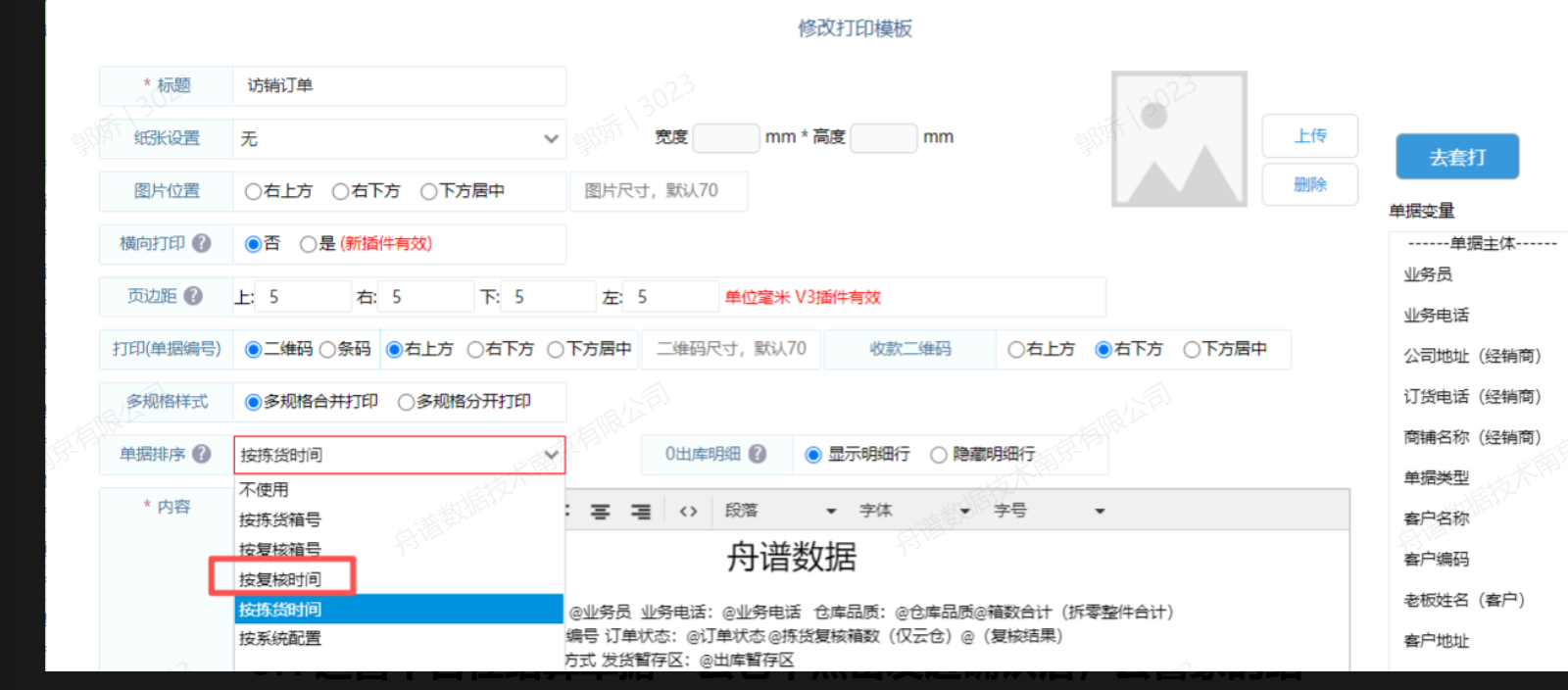1568x690 pixels.
Task: Right-align text in the editor toolbar
Action: 641,511
